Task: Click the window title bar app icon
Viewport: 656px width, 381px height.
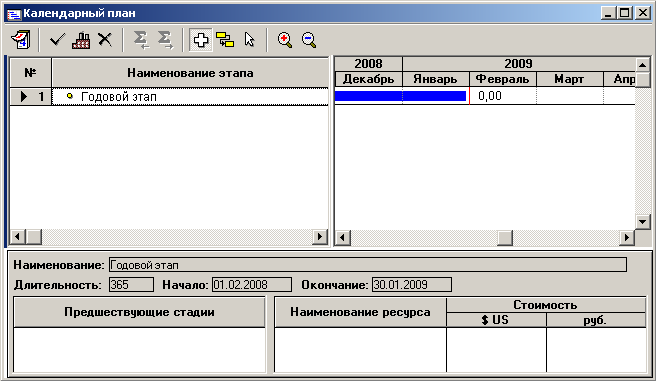Action: (x=14, y=14)
